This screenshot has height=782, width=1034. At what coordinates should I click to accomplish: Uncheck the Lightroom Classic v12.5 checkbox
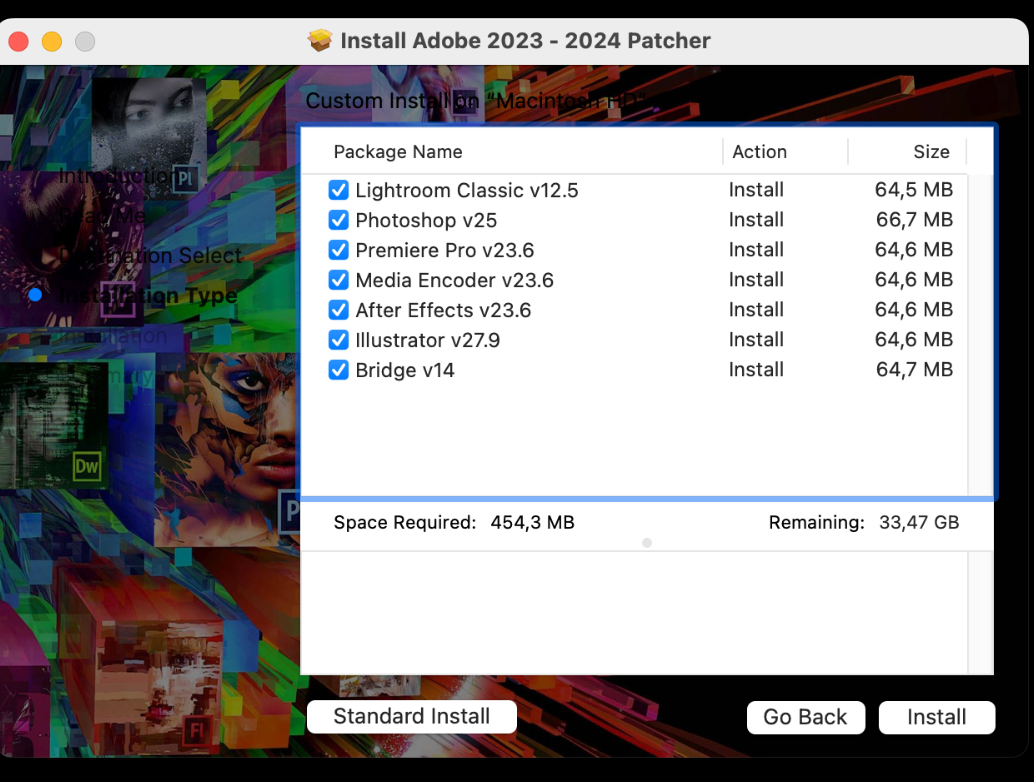pyautogui.click(x=338, y=190)
